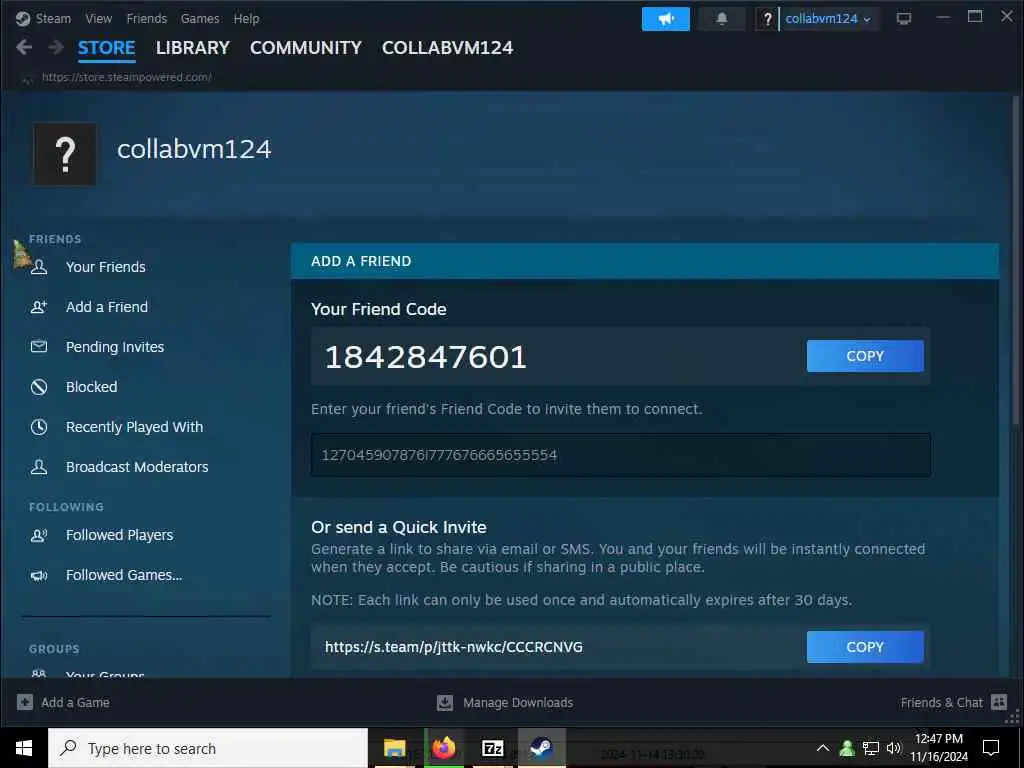
Task: Click the Steam taskbar icon
Action: pyautogui.click(x=541, y=748)
